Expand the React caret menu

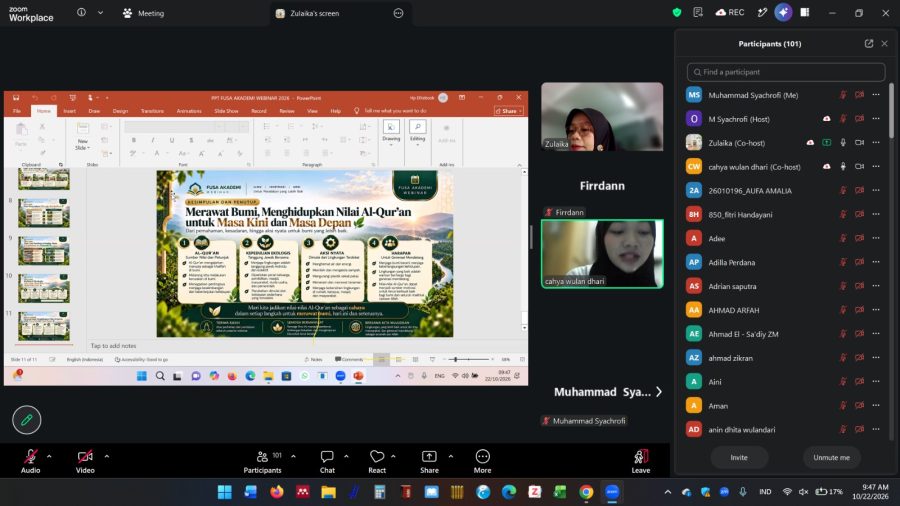(x=393, y=457)
